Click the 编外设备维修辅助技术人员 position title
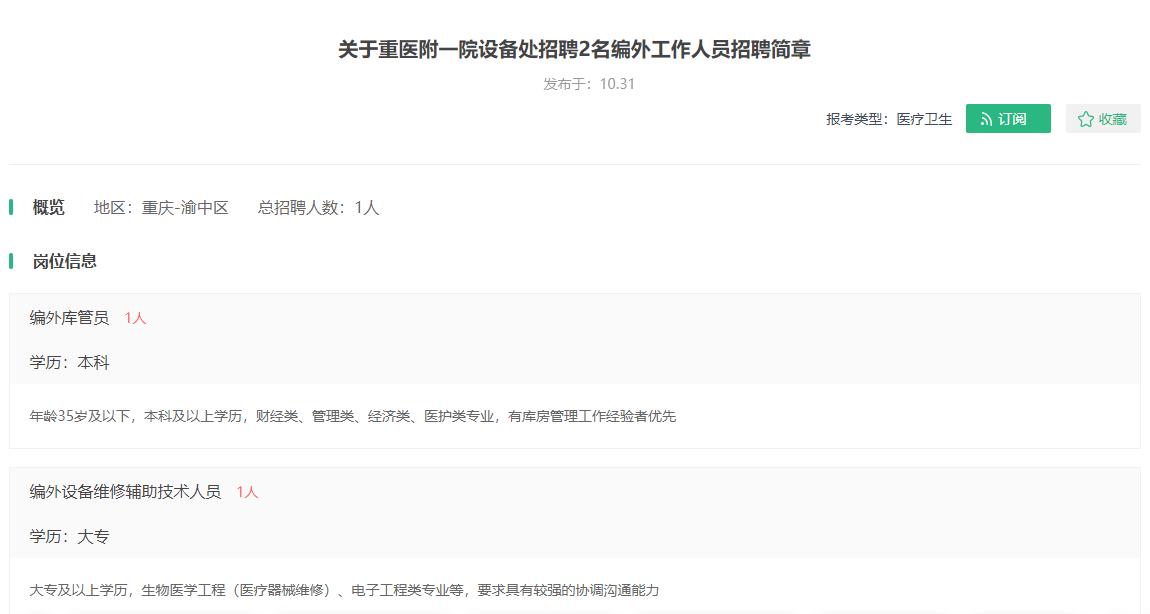 click(x=125, y=492)
